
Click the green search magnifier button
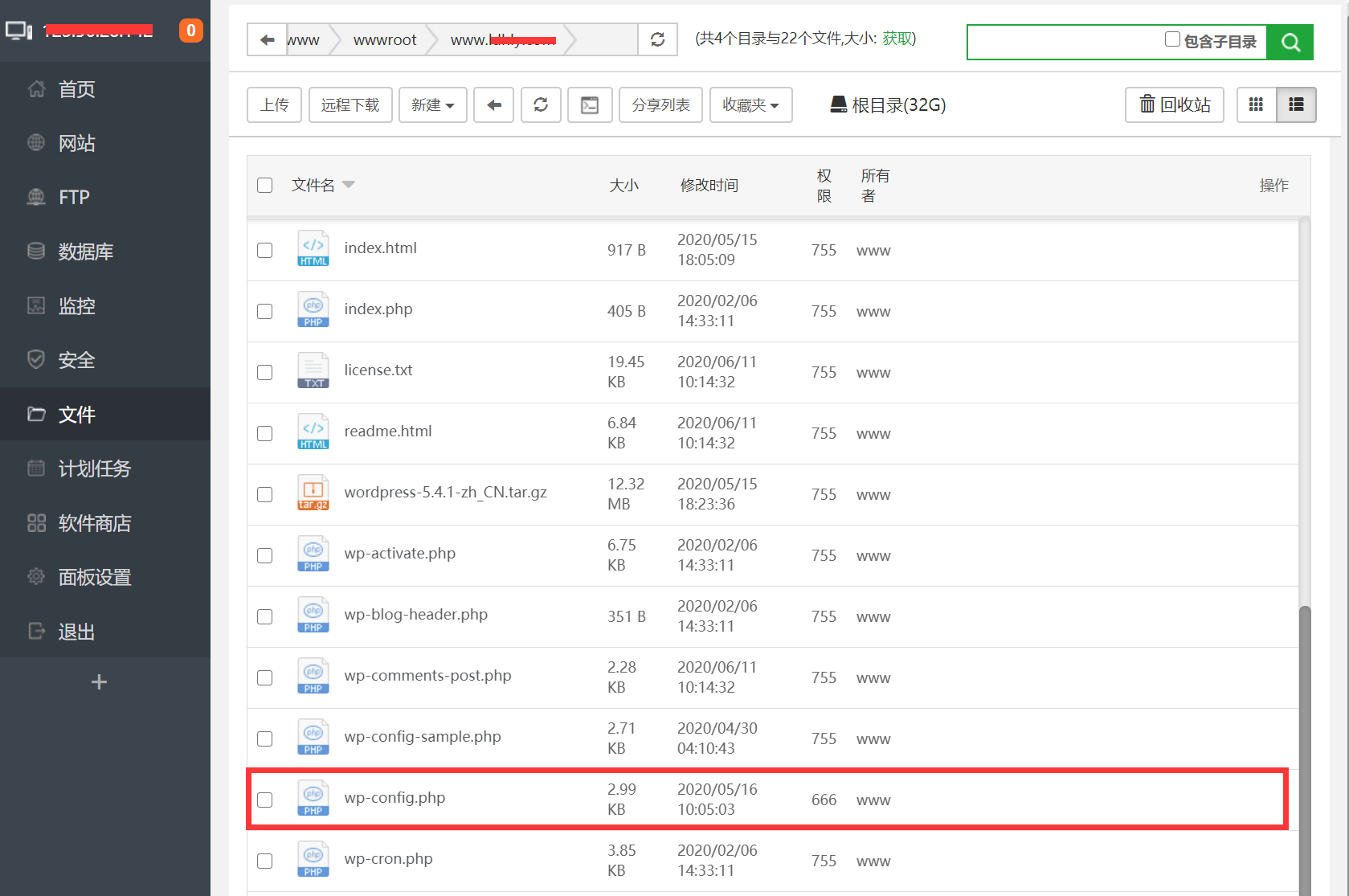[x=1290, y=43]
